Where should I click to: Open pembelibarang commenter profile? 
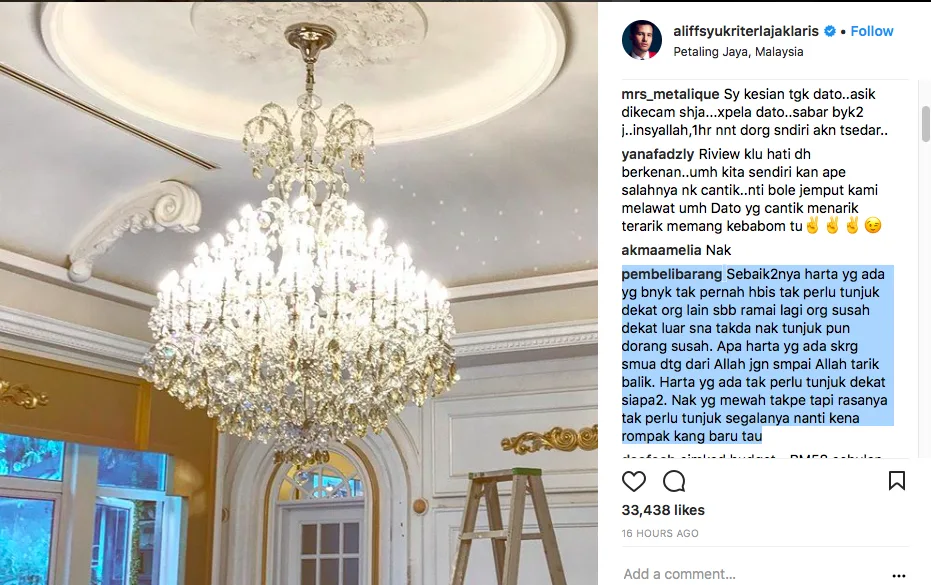click(672, 274)
